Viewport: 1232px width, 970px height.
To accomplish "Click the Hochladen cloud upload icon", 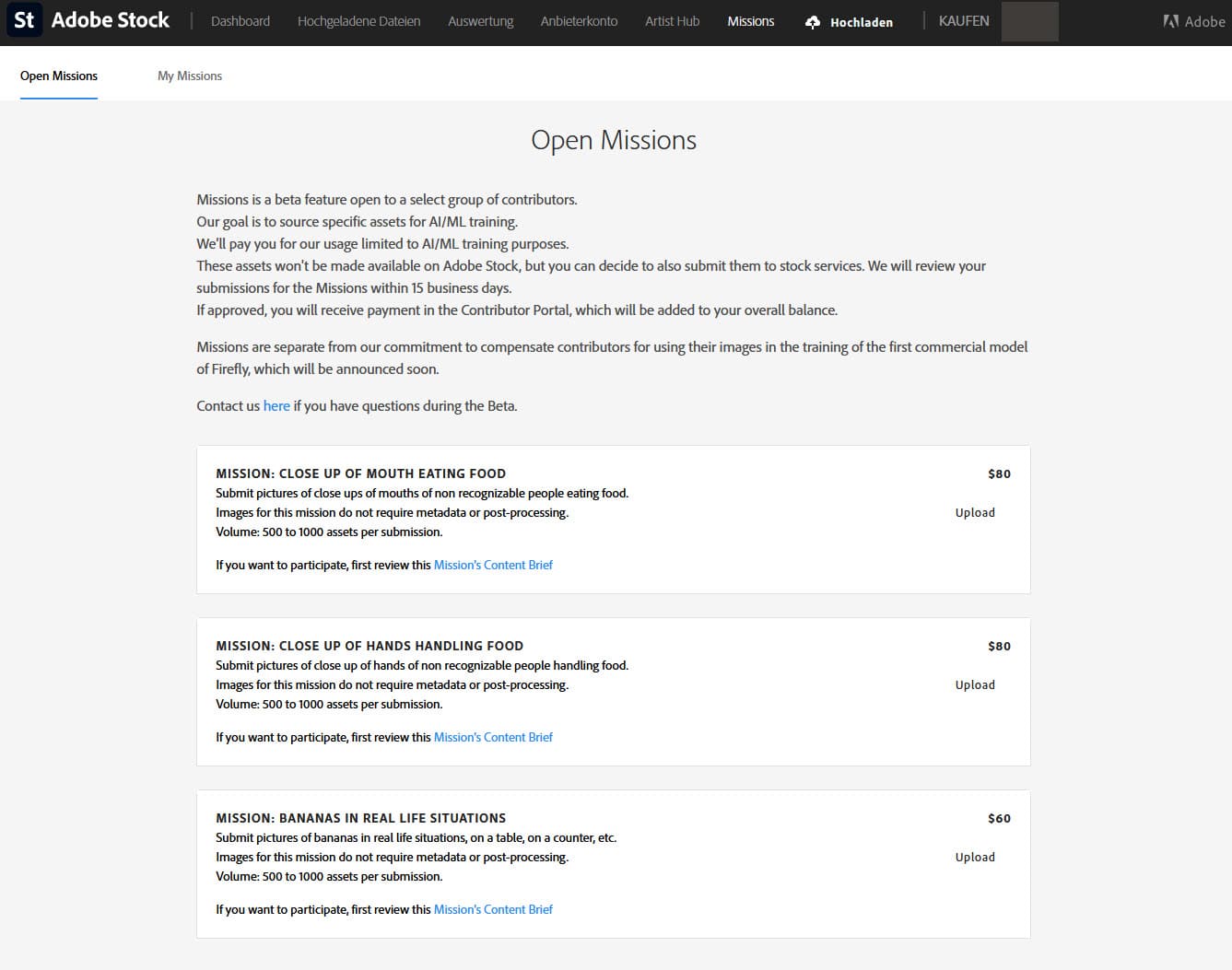I will click(x=812, y=22).
